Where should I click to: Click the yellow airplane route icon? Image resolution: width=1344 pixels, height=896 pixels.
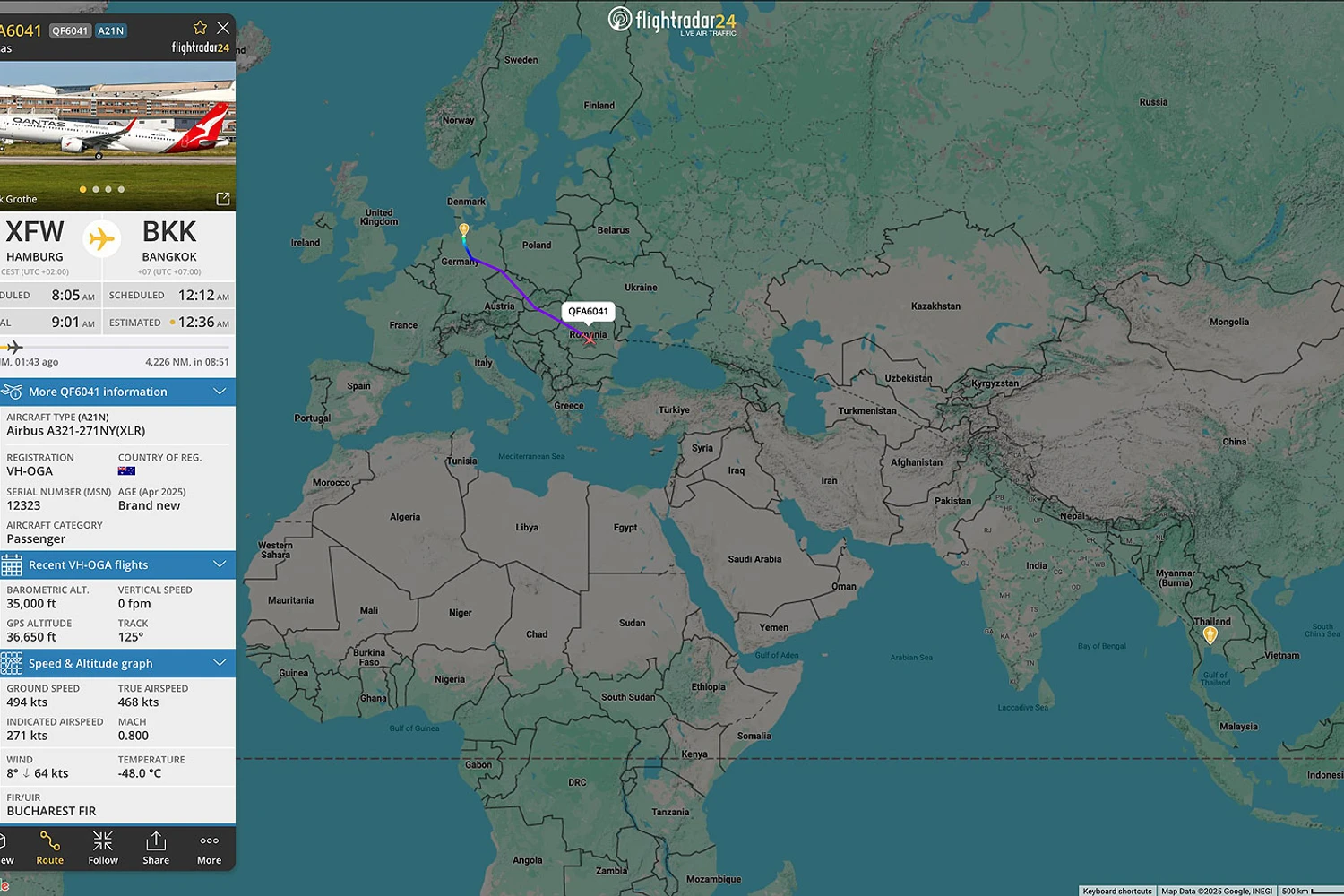coord(101,239)
